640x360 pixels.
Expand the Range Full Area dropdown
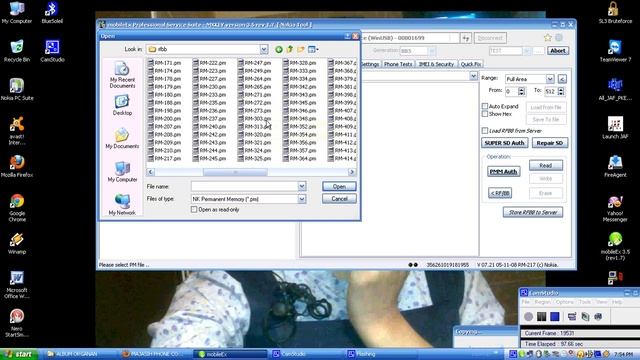pos(550,79)
